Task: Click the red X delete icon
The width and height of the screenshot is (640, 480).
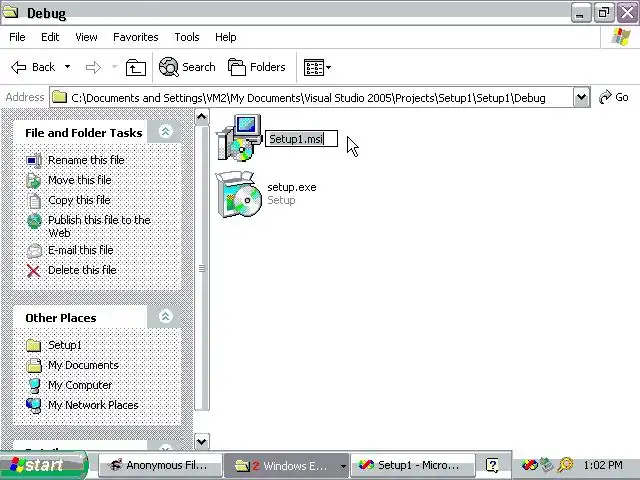Action: 33,271
